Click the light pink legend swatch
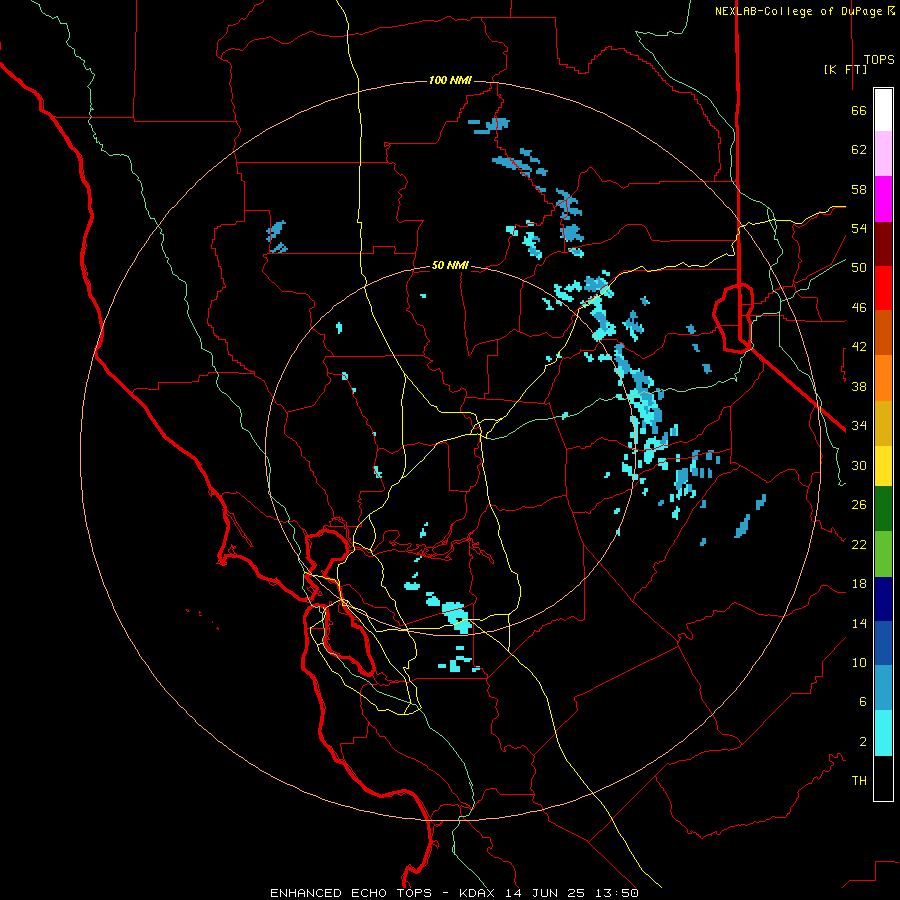Screen dimensions: 900x900 [x=883, y=154]
